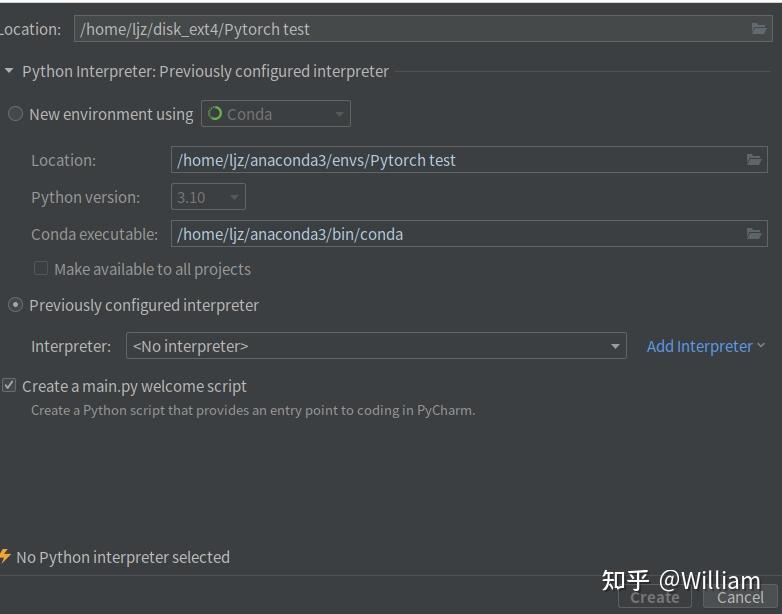Open the <No interpreter> dropdown

[x=376, y=346]
